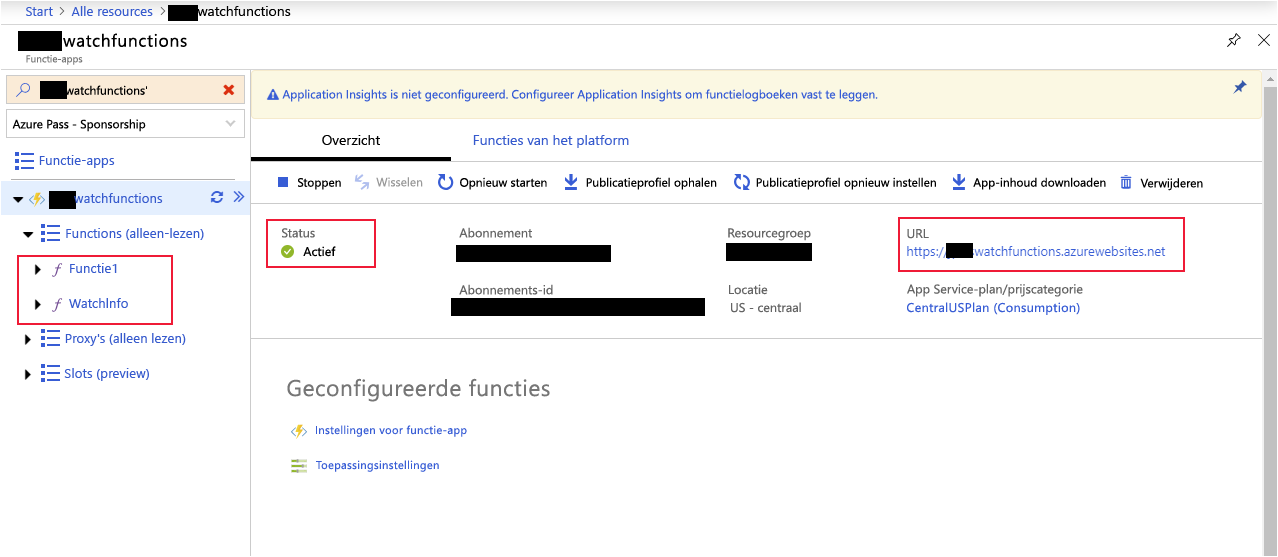Click the watchfunctions lightning app icon in tree
Screen dimensions: 1278x557
pos(36,199)
